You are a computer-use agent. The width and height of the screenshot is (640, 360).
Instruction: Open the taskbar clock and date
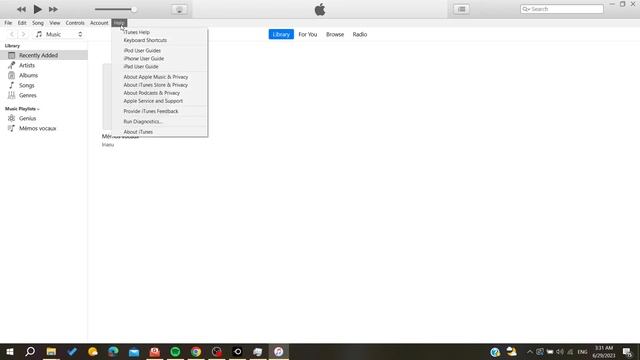pyautogui.click(x=604, y=351)
